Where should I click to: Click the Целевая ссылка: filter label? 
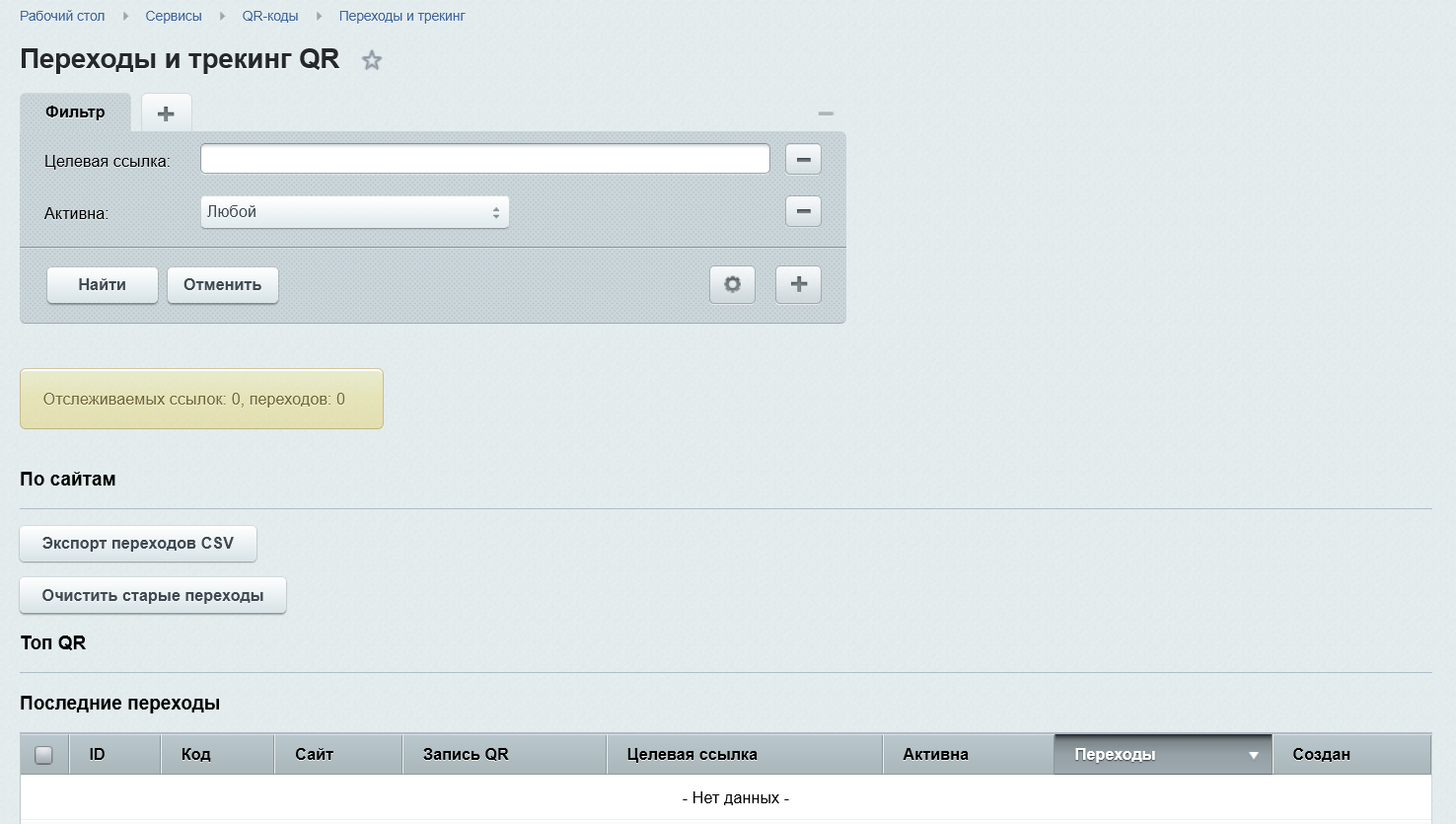[108, 161]
